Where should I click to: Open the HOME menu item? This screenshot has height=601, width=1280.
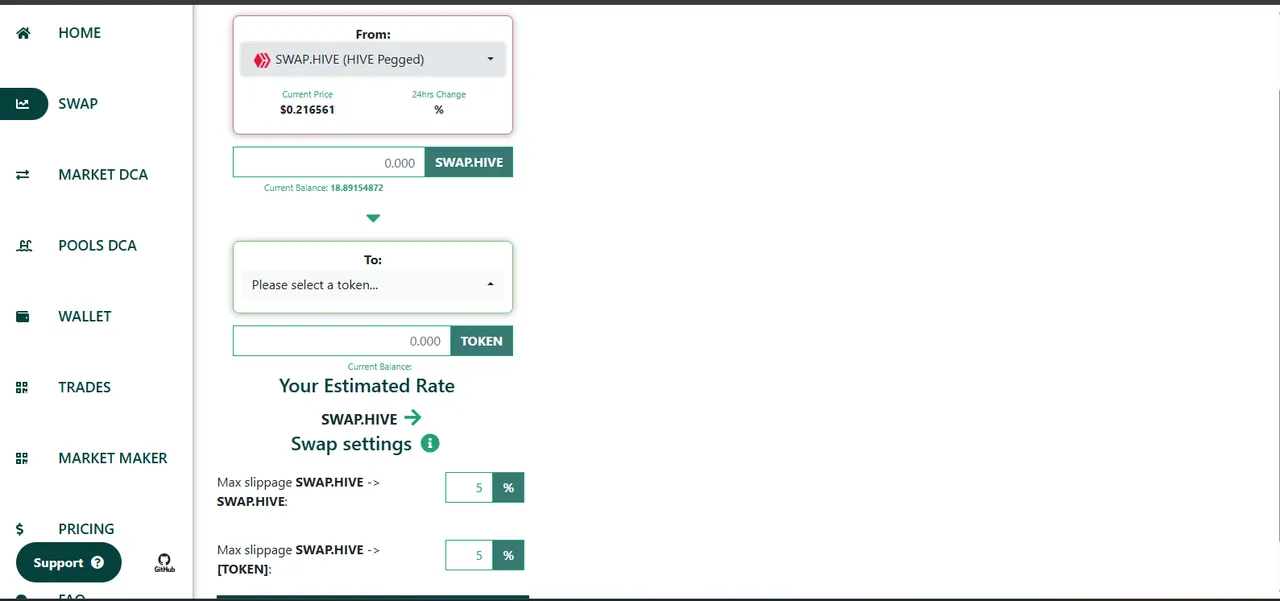pos(80,33)
